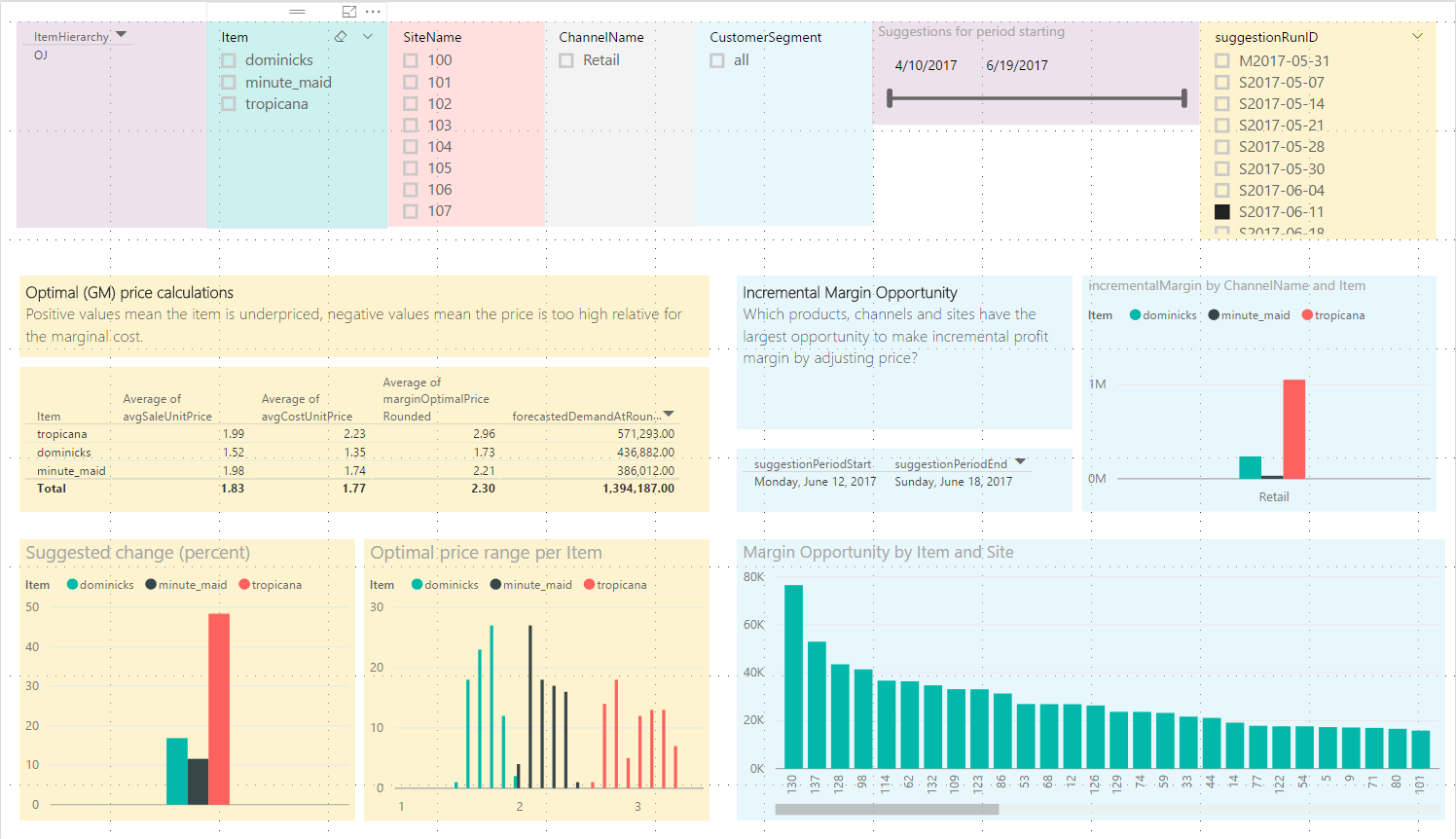Check the Retail ChannelName box

coord(566,60)
